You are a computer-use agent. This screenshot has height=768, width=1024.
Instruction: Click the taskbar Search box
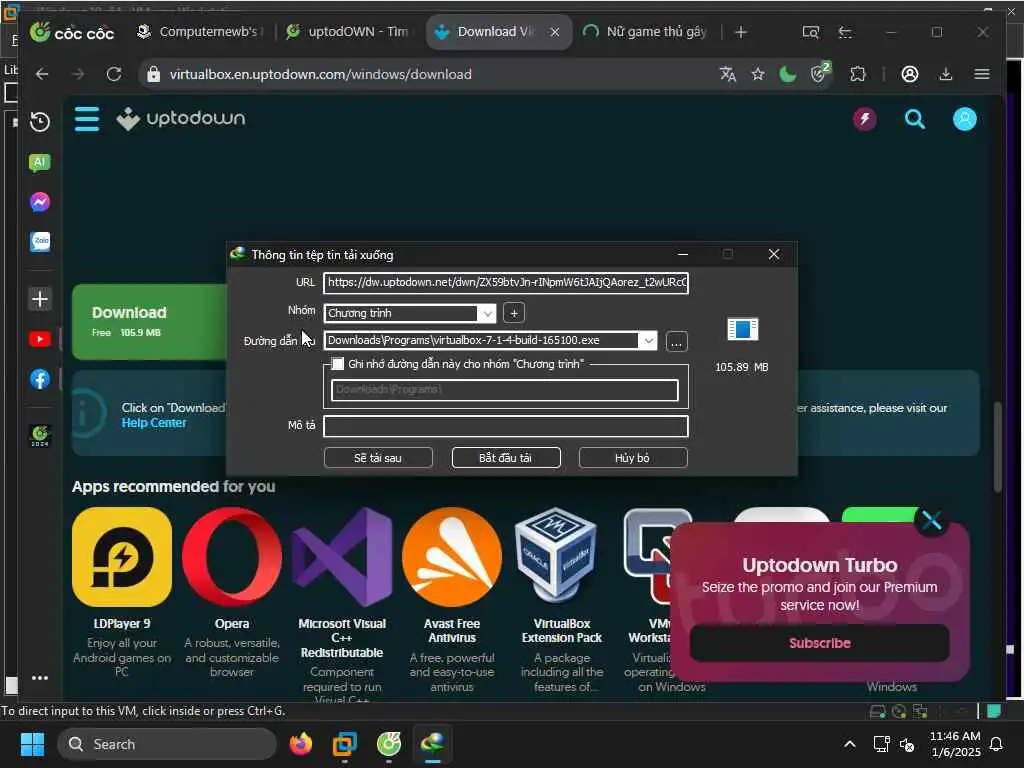point(167,744)
